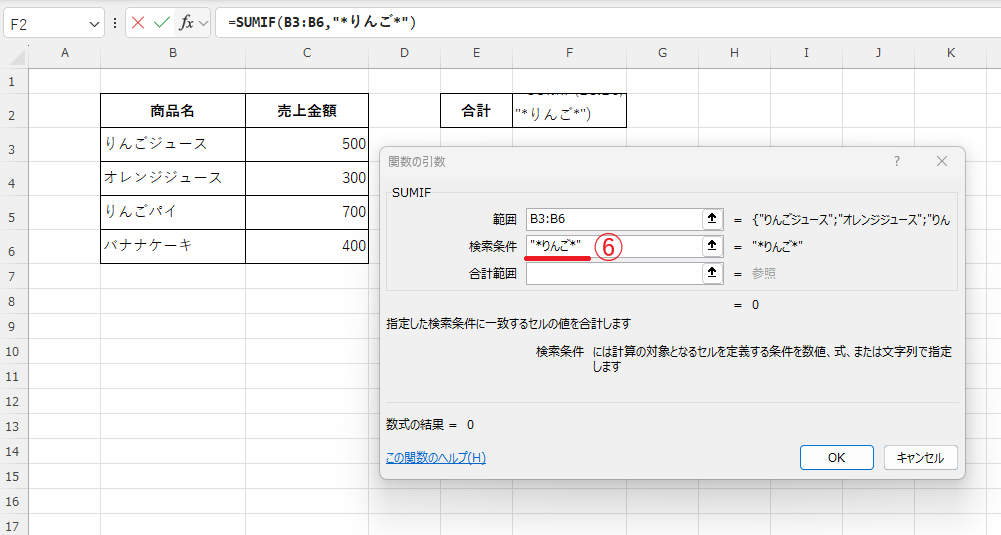Image resolution: width=1001 pixels, height=535 pixels.
Task: Click the cell with value 500
Action: [307, 144]
